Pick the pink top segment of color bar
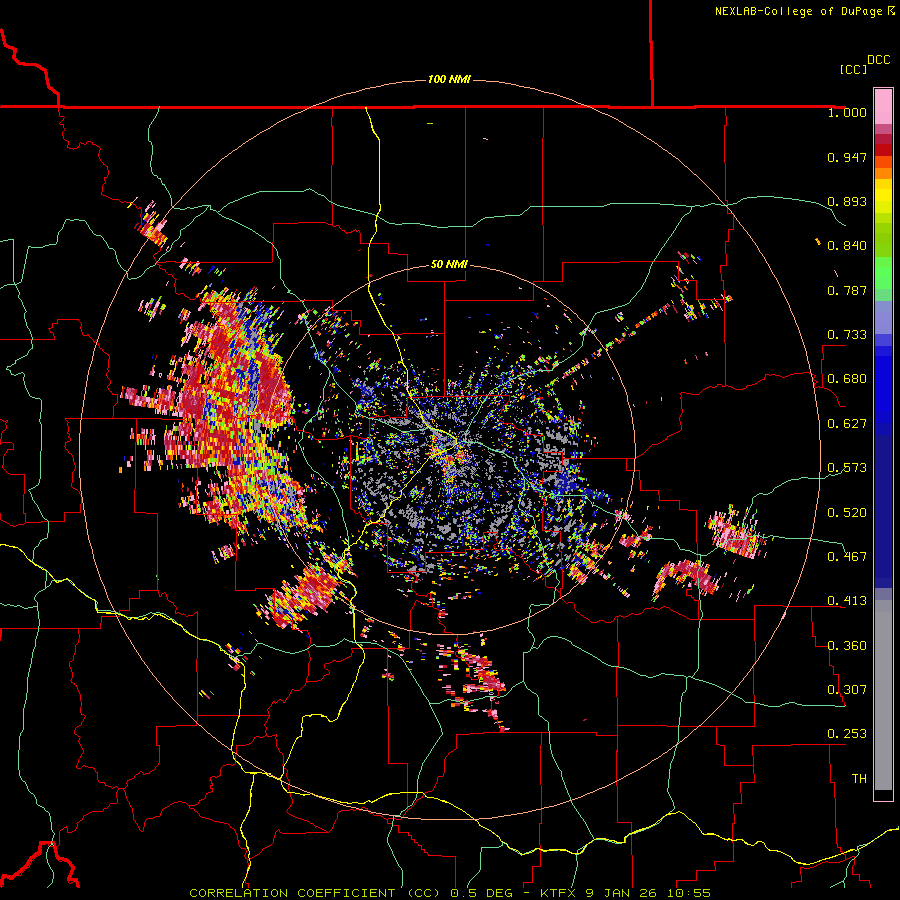The image size is (900, 900). [883, 106]
